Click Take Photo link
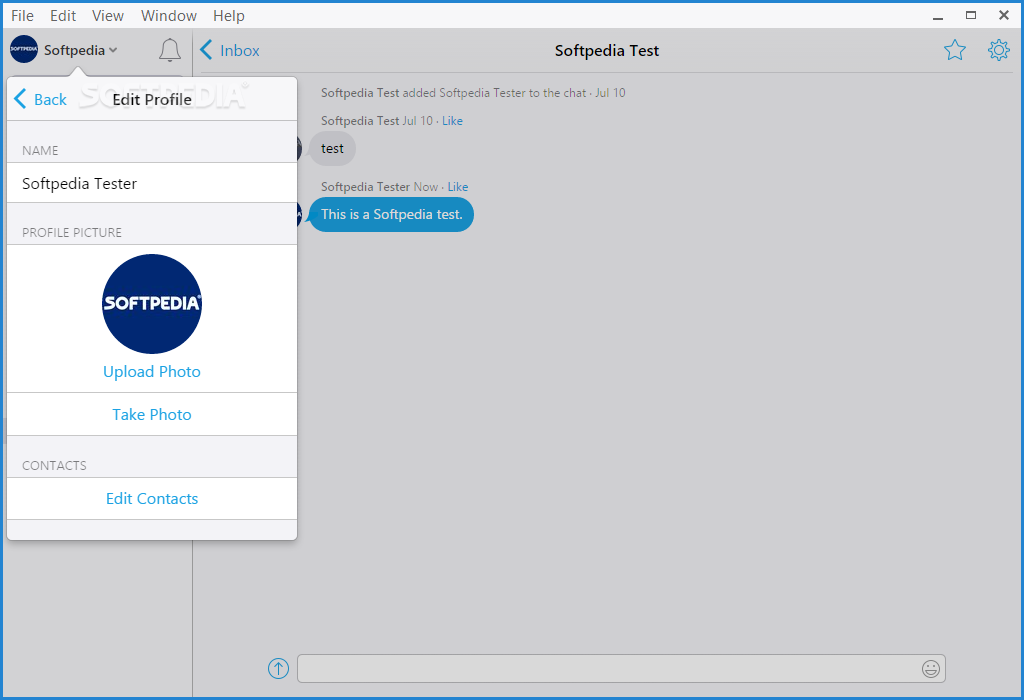Viewport: 1024px width, 700px height. coord(152,415)
